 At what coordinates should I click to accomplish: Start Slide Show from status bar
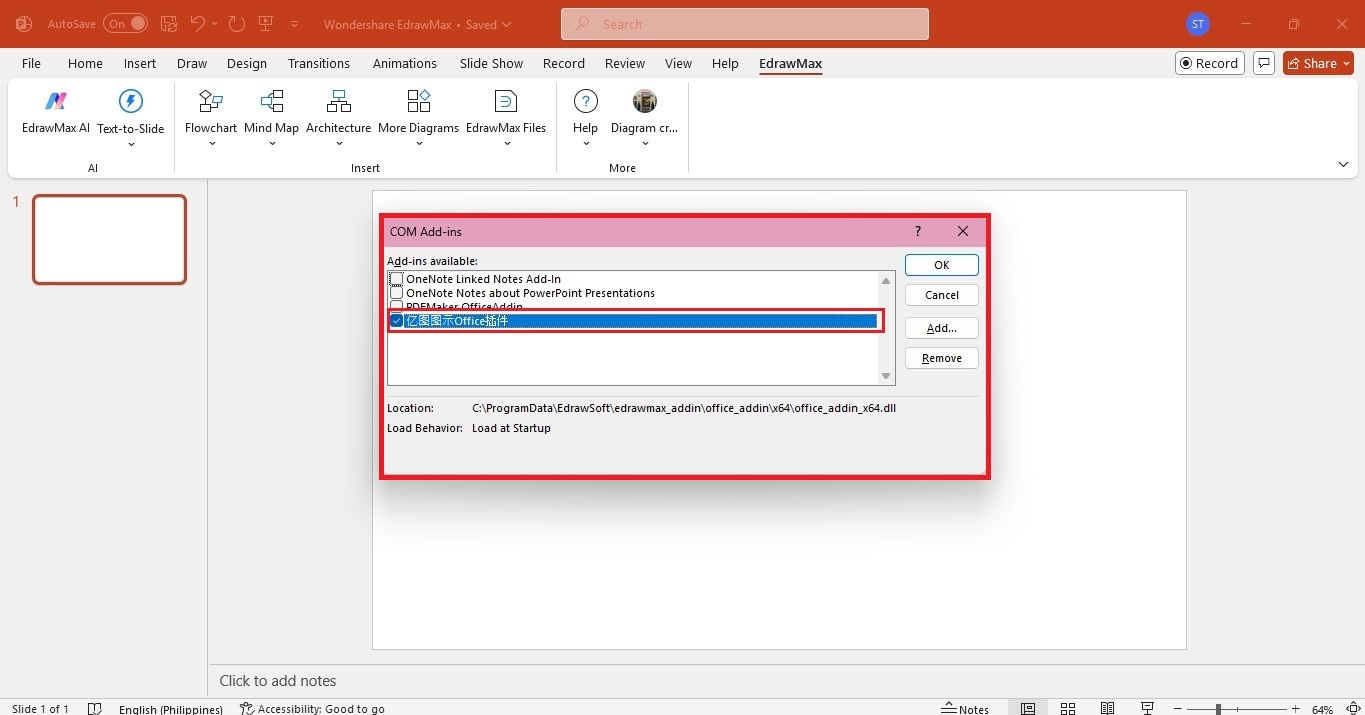[1147, 708]
